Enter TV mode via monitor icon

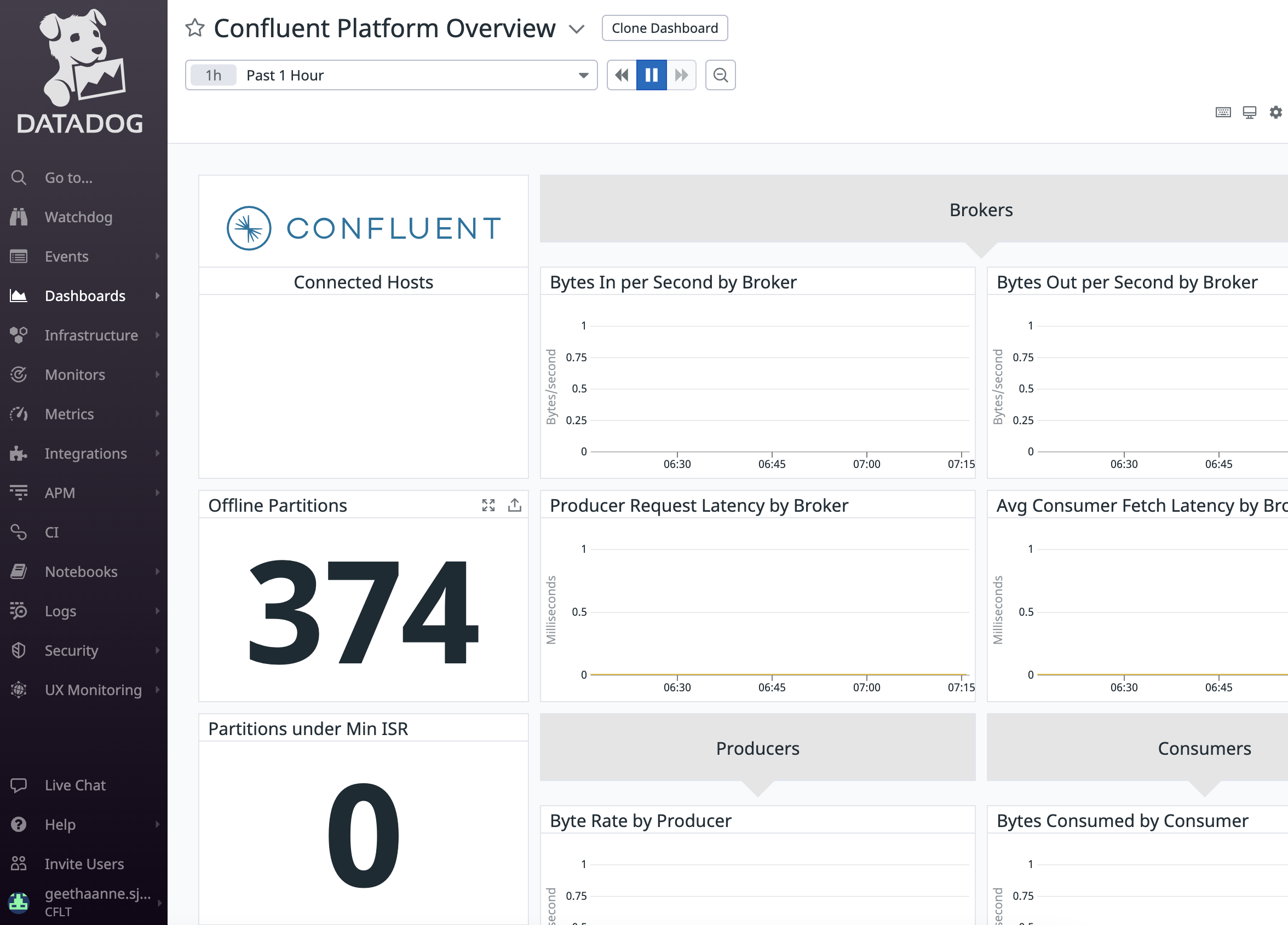[1249, 112]
